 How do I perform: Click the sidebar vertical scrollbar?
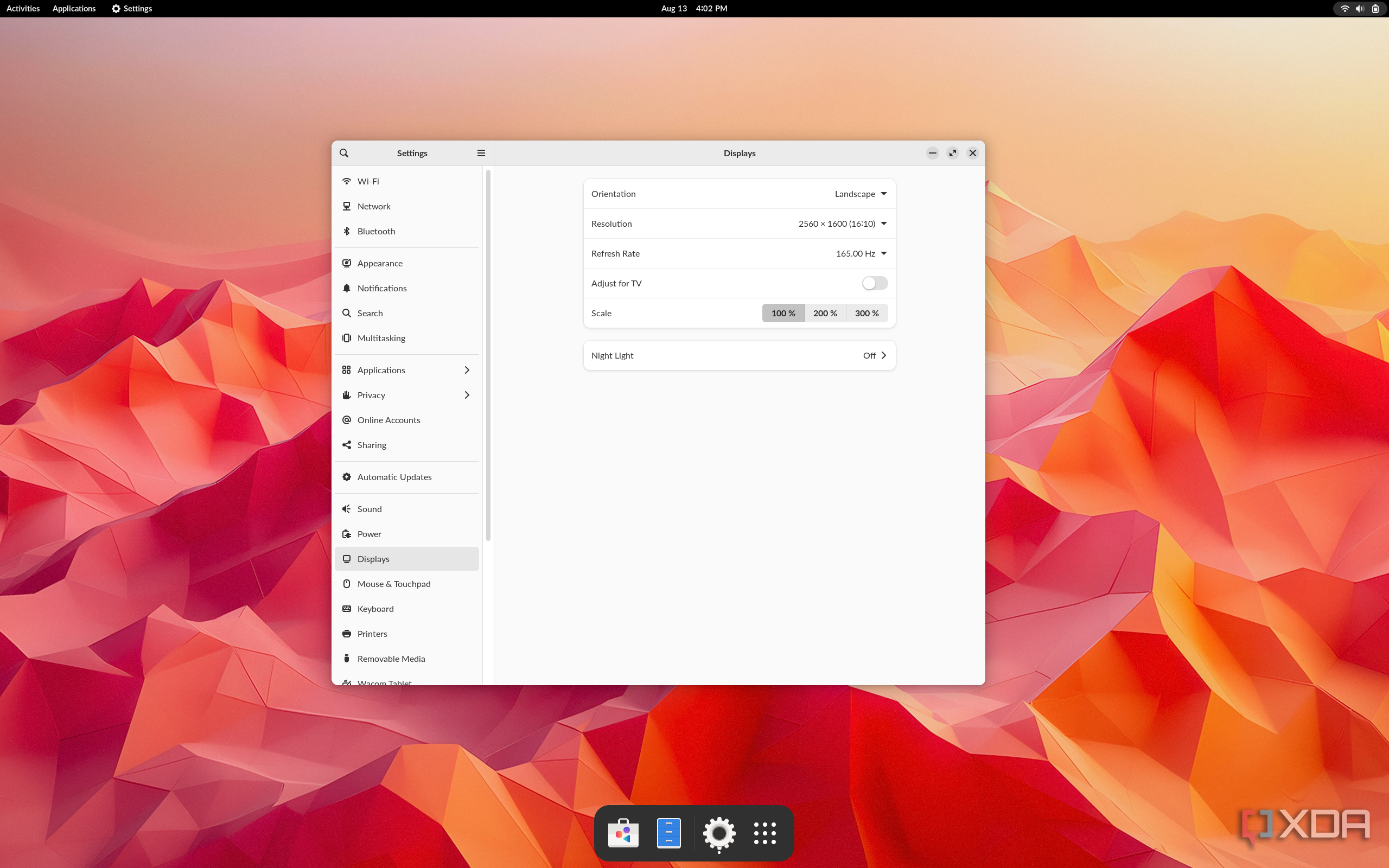488,355
